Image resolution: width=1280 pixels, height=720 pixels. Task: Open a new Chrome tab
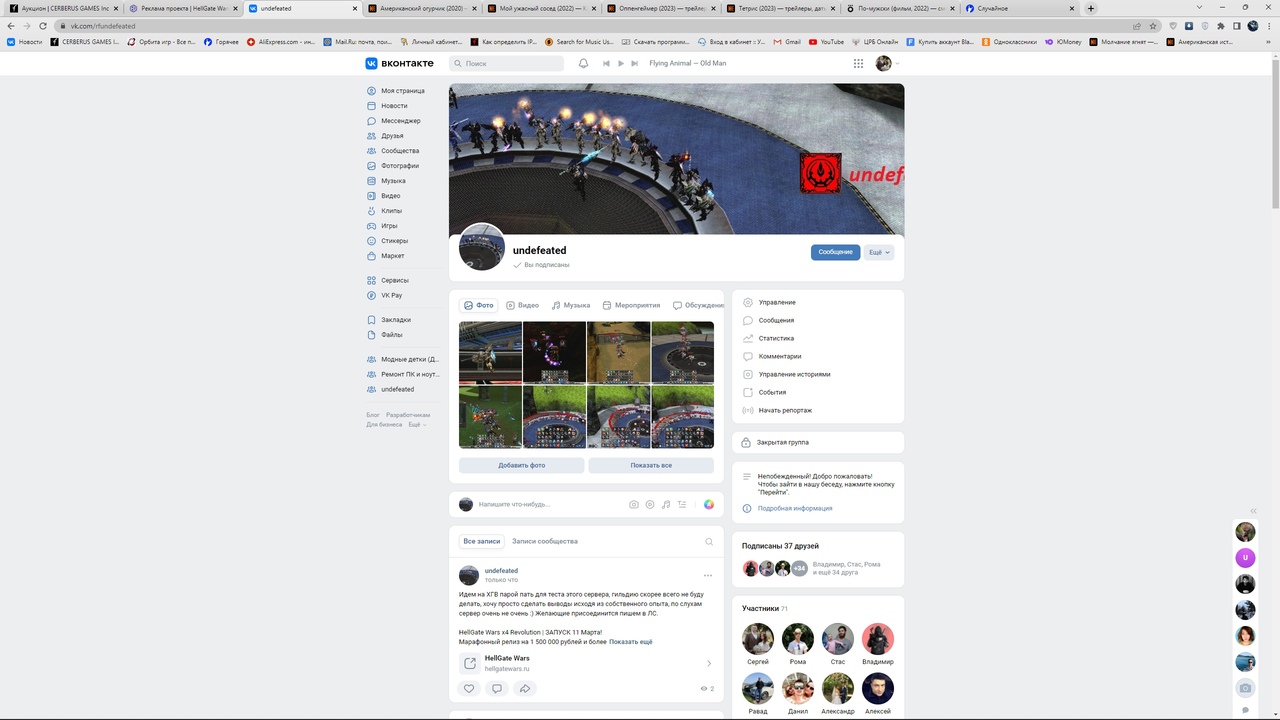(1091, 8)
